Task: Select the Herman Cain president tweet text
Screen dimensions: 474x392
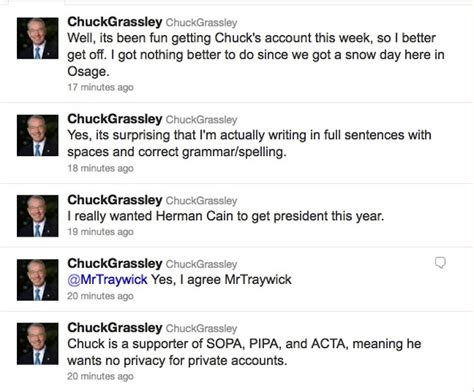Action: point(226,216)
